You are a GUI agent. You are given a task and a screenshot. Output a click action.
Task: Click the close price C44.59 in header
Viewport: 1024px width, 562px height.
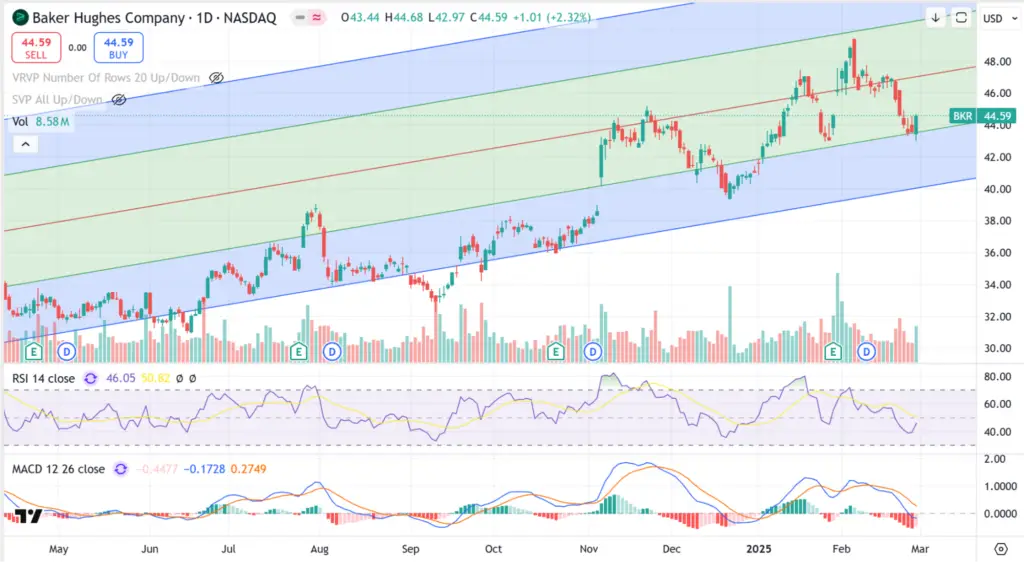coord(488,18)
